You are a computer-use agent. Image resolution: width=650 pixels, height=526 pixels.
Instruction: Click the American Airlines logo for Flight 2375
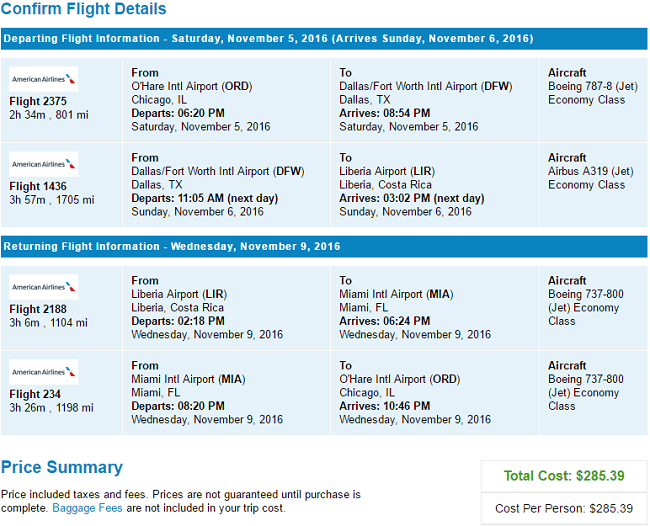click(x=44, y=79)
